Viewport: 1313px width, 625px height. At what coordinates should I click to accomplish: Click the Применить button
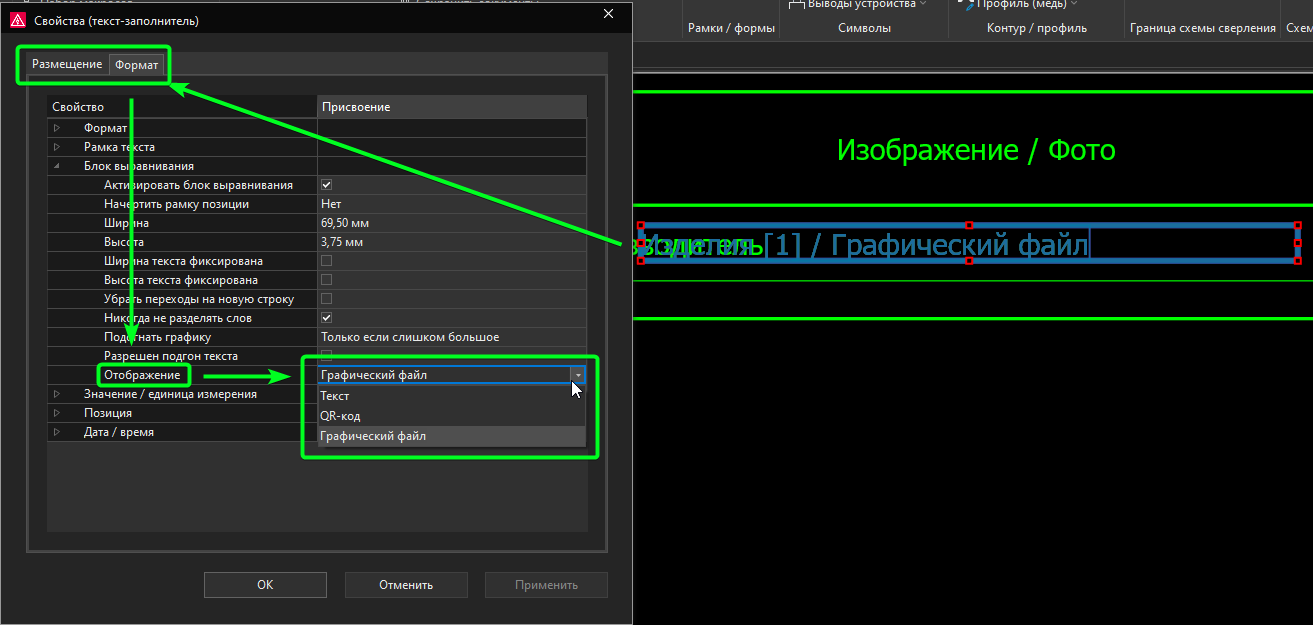(547, 585)
